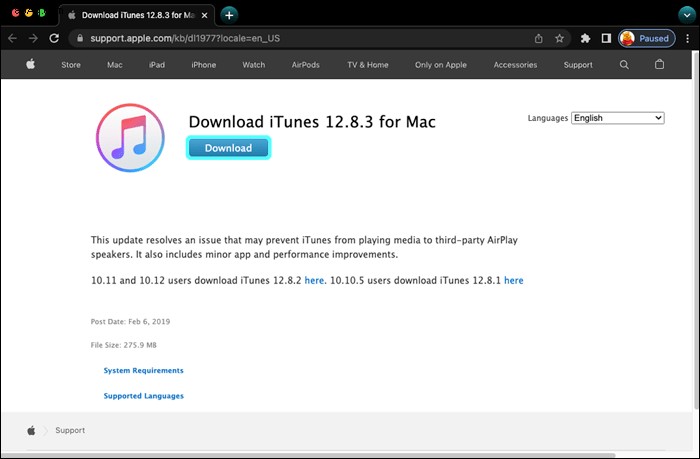Toggle the browser side panel icon
Screen dimensions: 700x459
[x=606, y=38]
